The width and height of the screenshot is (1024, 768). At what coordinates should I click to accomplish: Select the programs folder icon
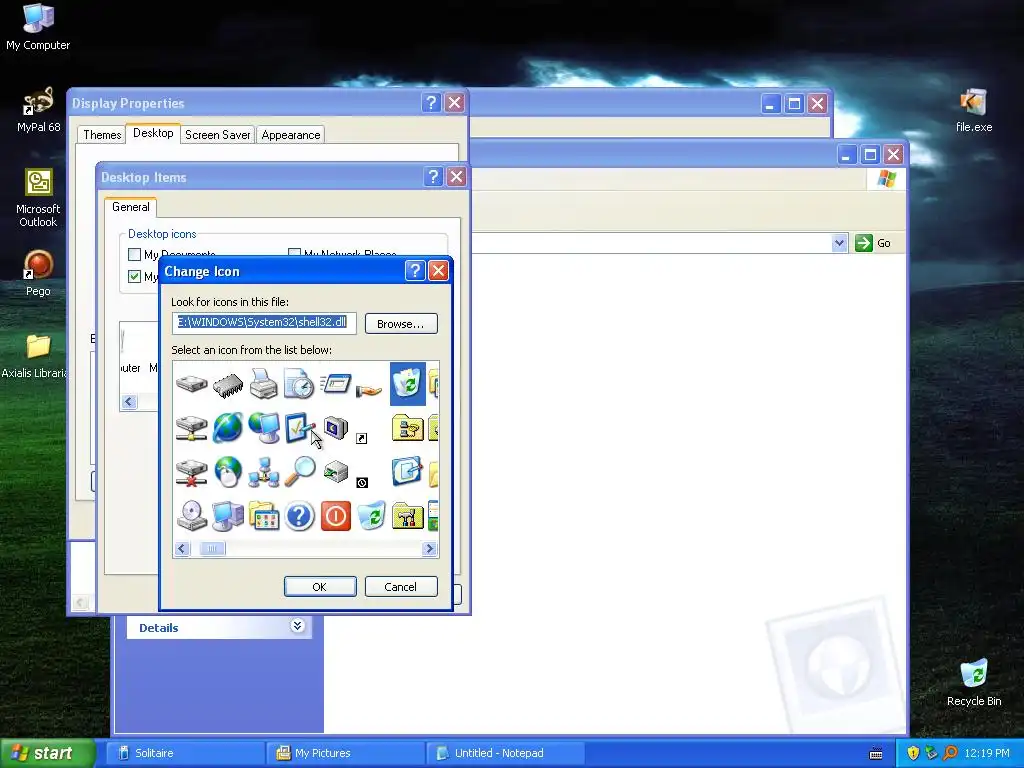pos(264,516)
